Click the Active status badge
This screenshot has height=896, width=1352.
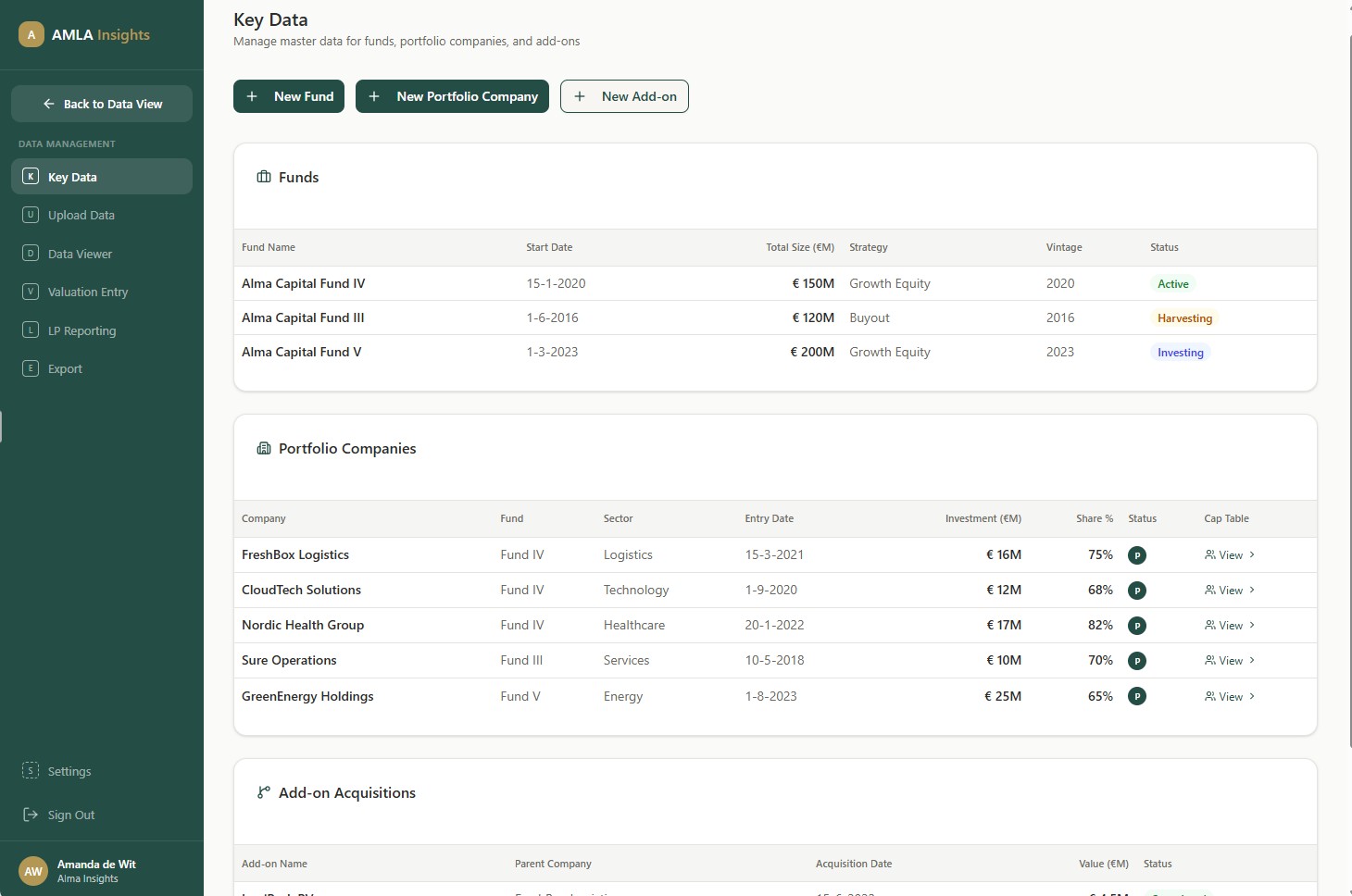(1172, 284)
